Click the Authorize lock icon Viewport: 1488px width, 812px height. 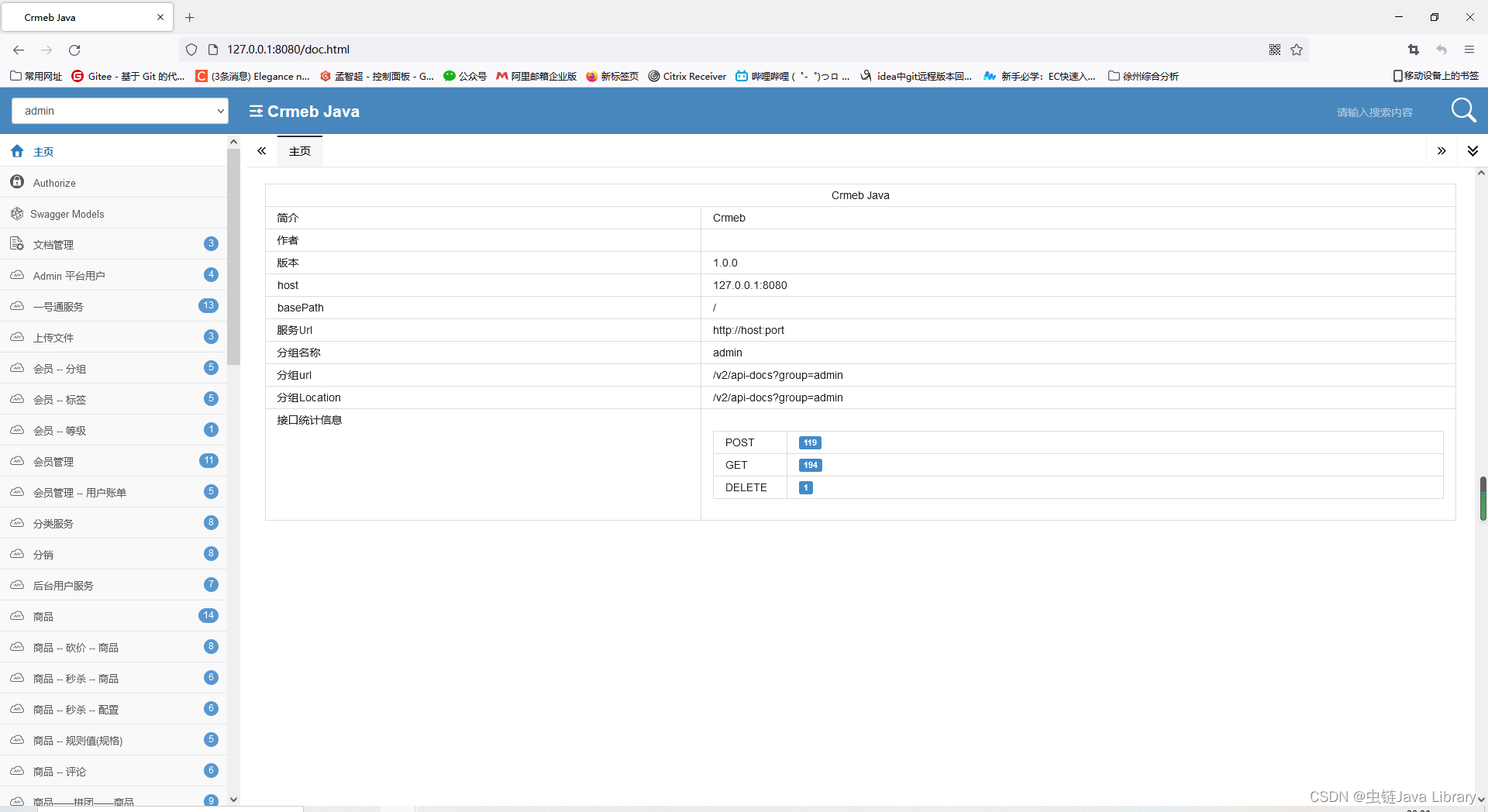point(17,182)
